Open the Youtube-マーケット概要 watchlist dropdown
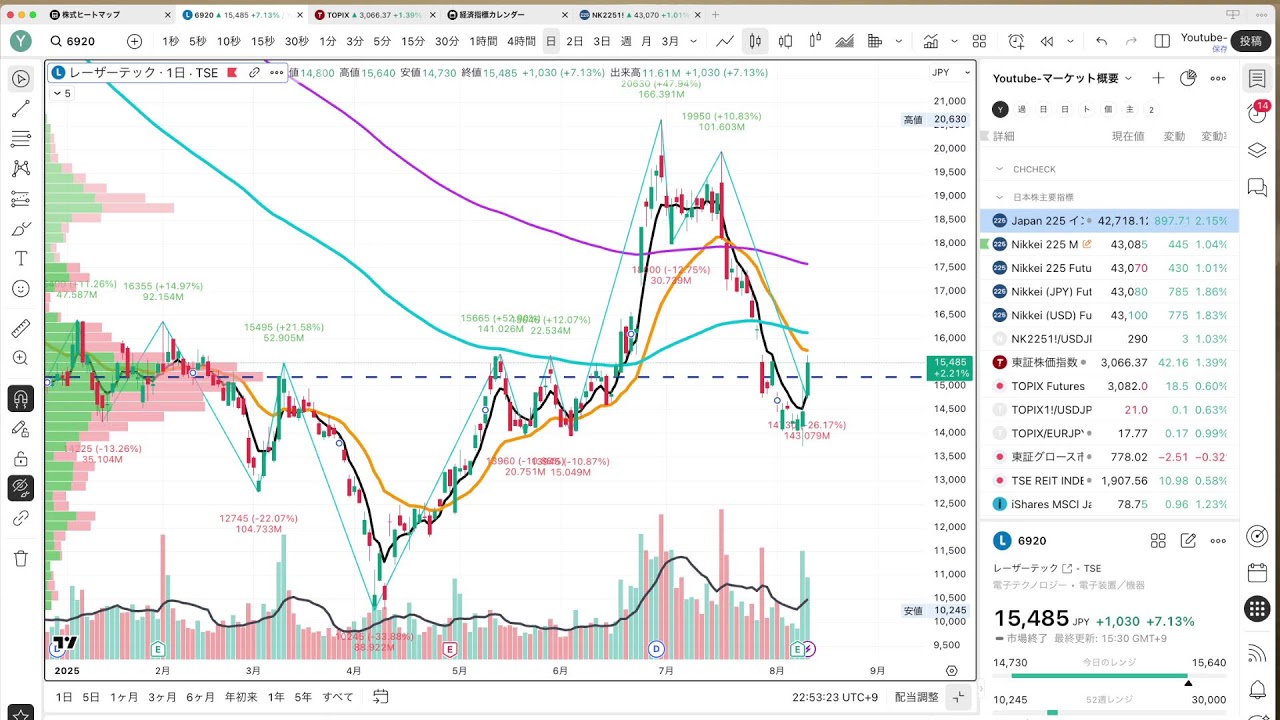Screen dimensions: 1280x720 (1063, 78)
